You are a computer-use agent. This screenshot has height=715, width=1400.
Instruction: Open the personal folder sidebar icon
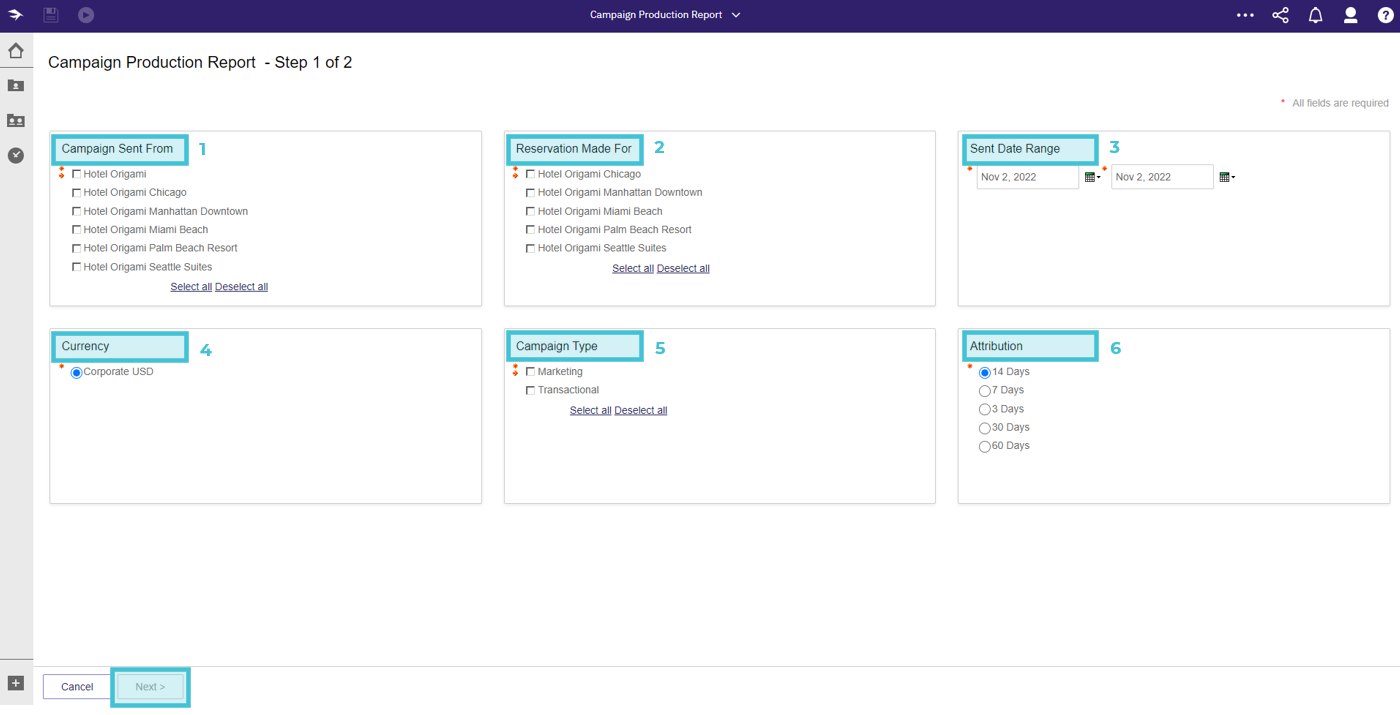(x=16, y=86)
